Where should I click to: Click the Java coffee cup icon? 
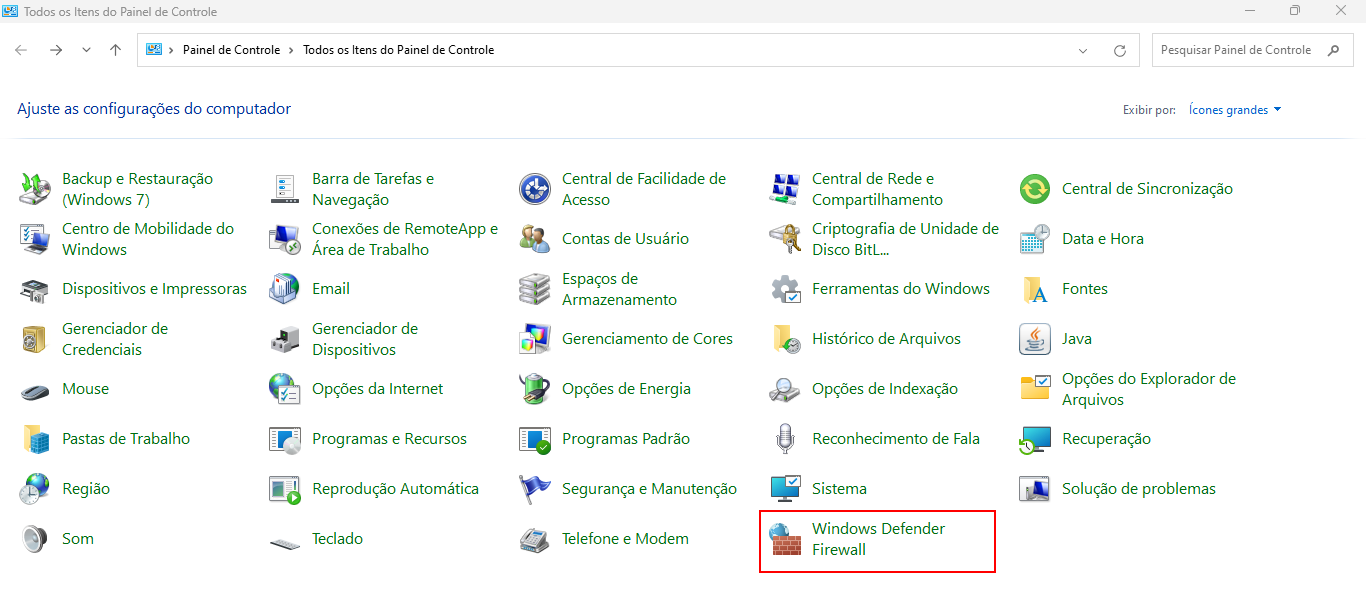coord(1035,339)
